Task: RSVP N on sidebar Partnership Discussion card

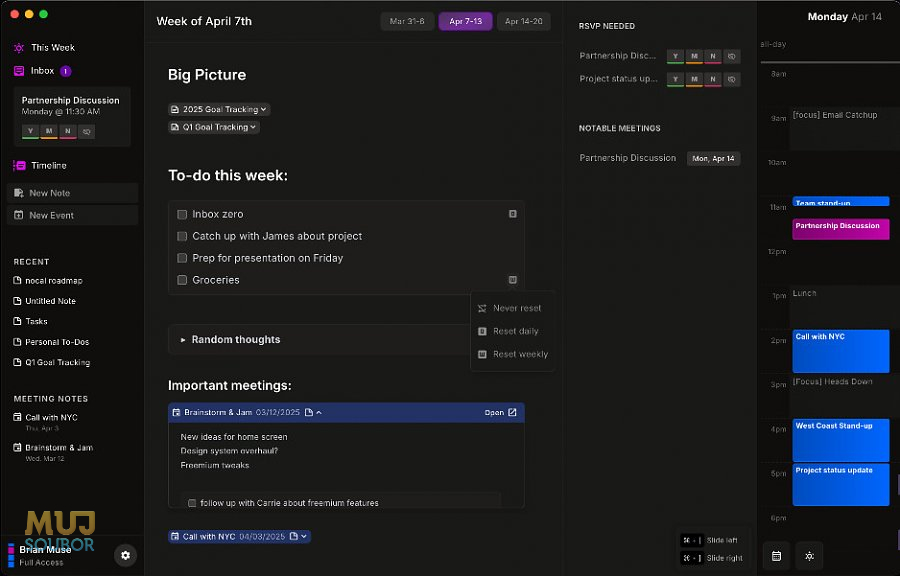Action: 68,131
